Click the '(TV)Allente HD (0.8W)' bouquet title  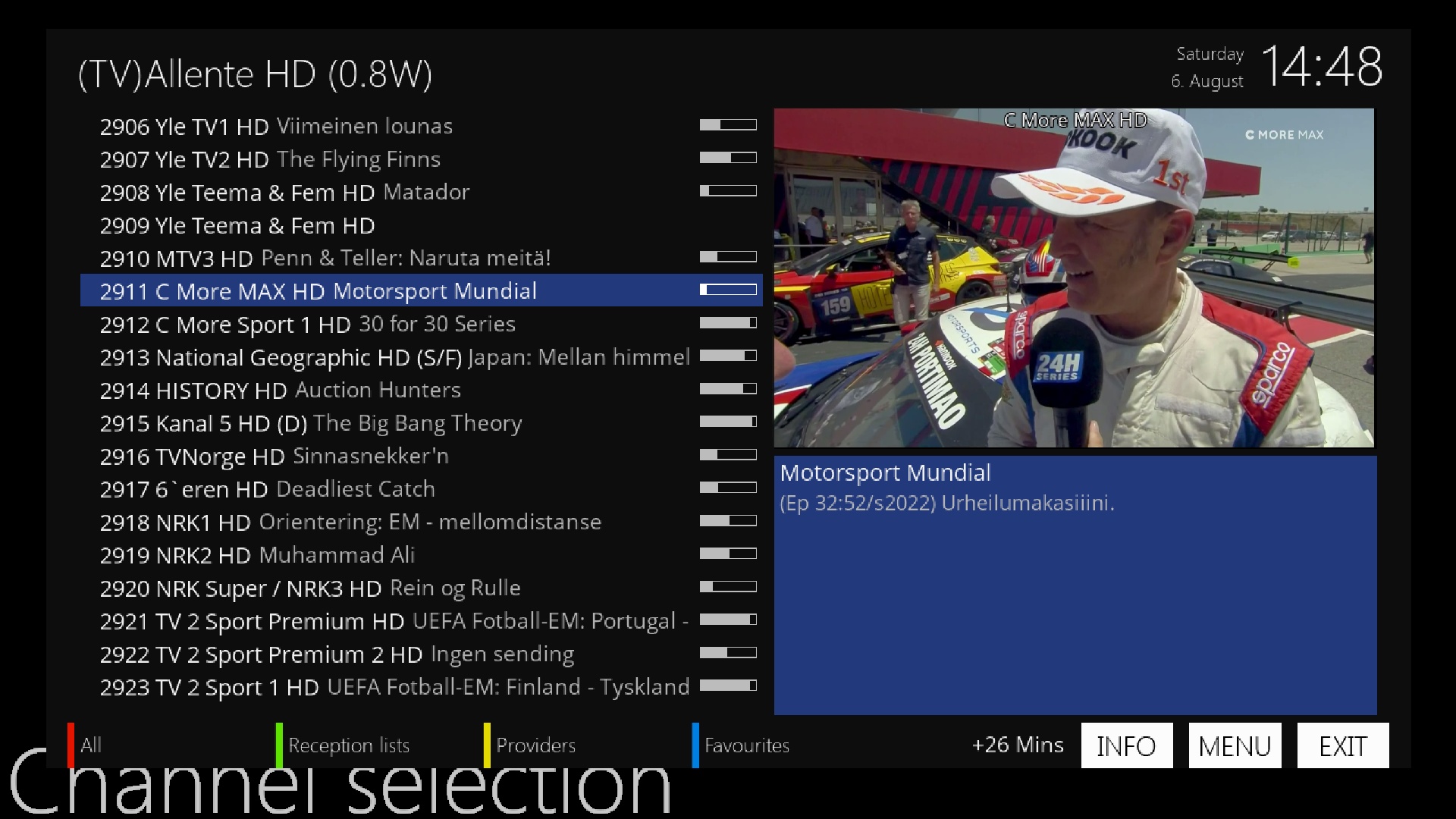pos(255,74)
